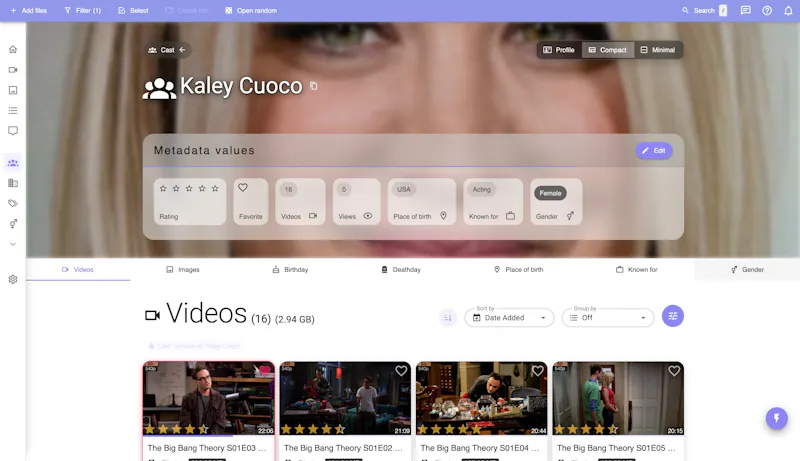Open the Settings gear in the sidebar
The width and height of the screenshot is (800, 461).
click(13, 279)
